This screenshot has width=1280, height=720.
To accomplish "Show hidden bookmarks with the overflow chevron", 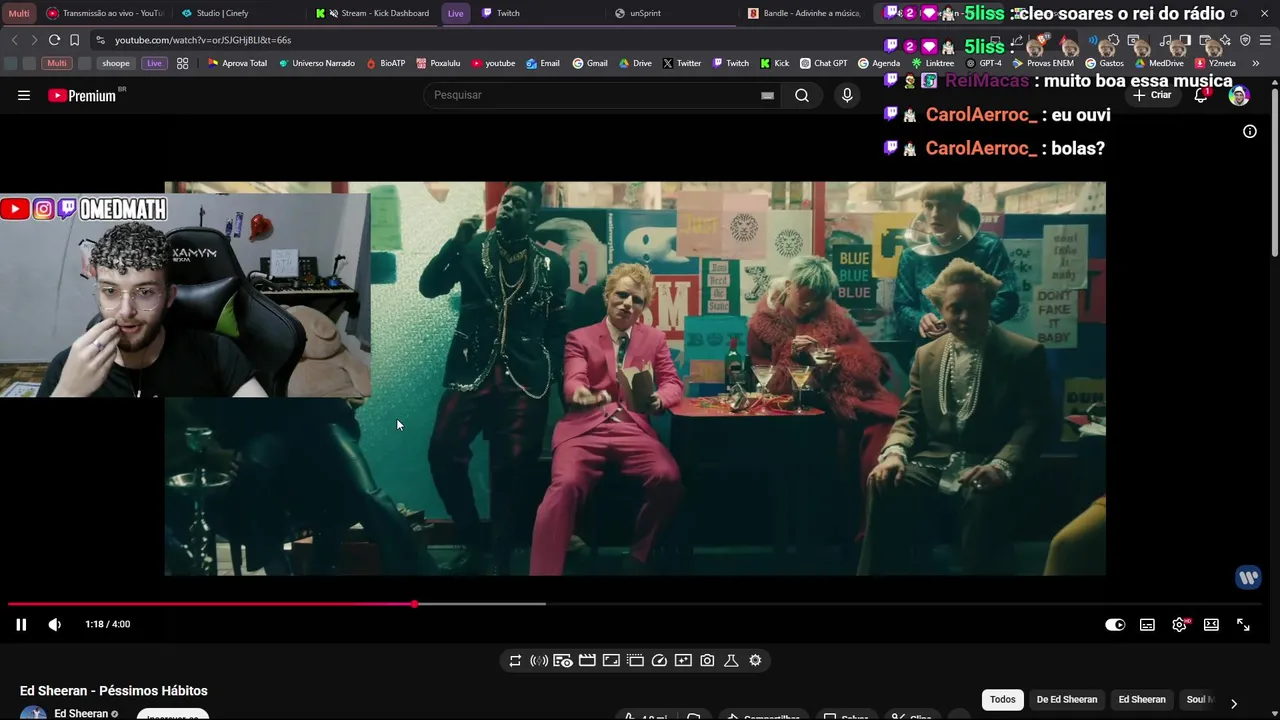I will 1255,63.
